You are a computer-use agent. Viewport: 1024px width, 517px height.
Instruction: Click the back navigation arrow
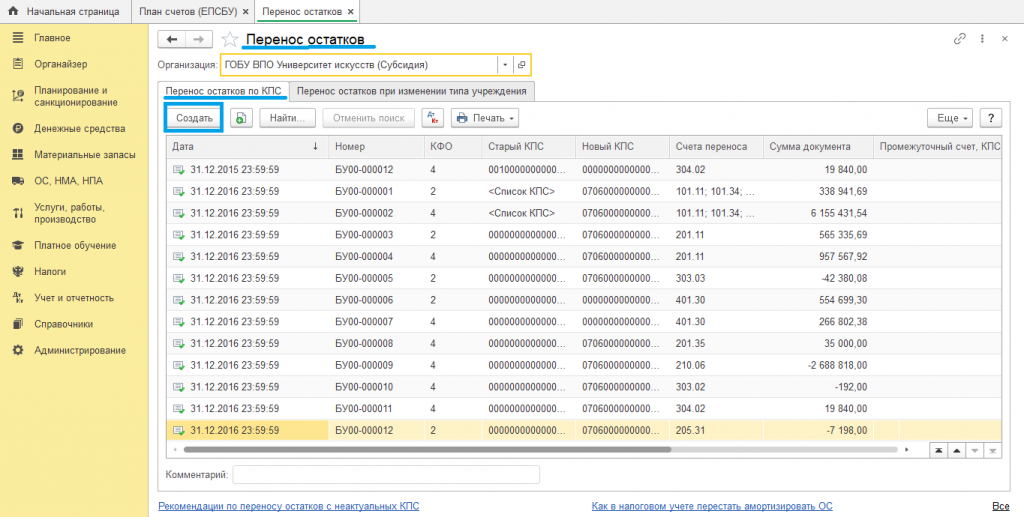pos(172,39)
